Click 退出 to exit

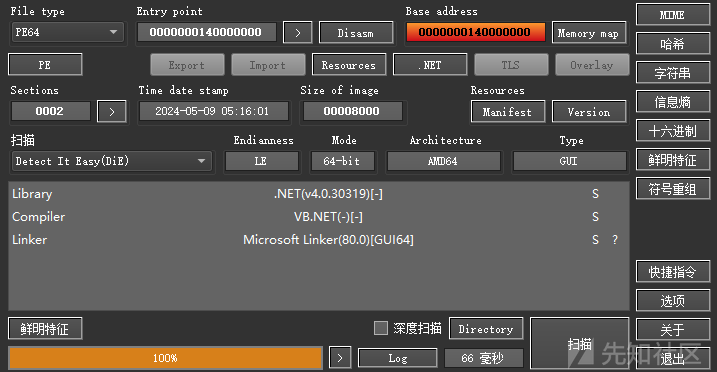click(673, 359)
